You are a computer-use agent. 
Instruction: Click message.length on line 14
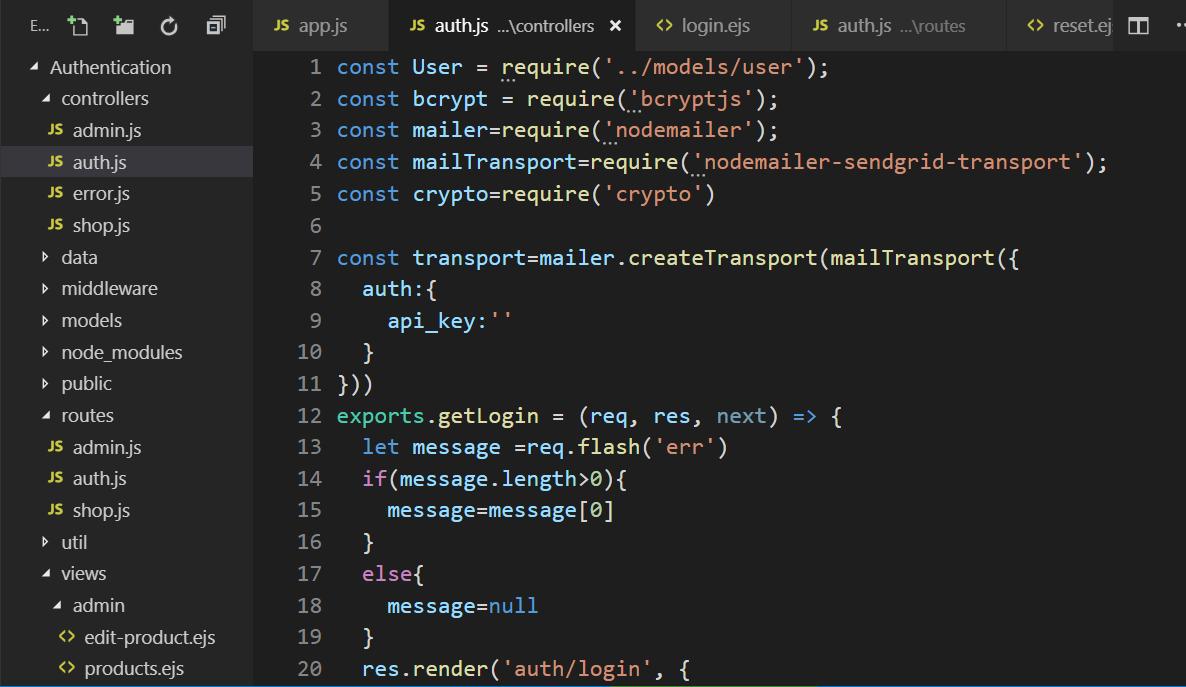488,479
